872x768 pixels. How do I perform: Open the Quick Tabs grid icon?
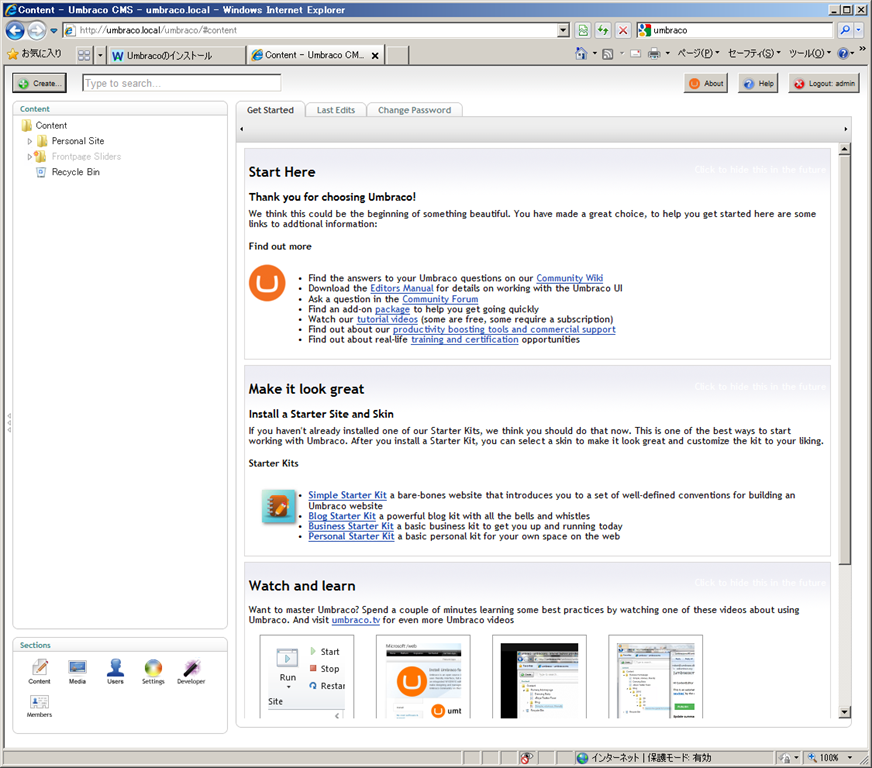pos(84,55)
